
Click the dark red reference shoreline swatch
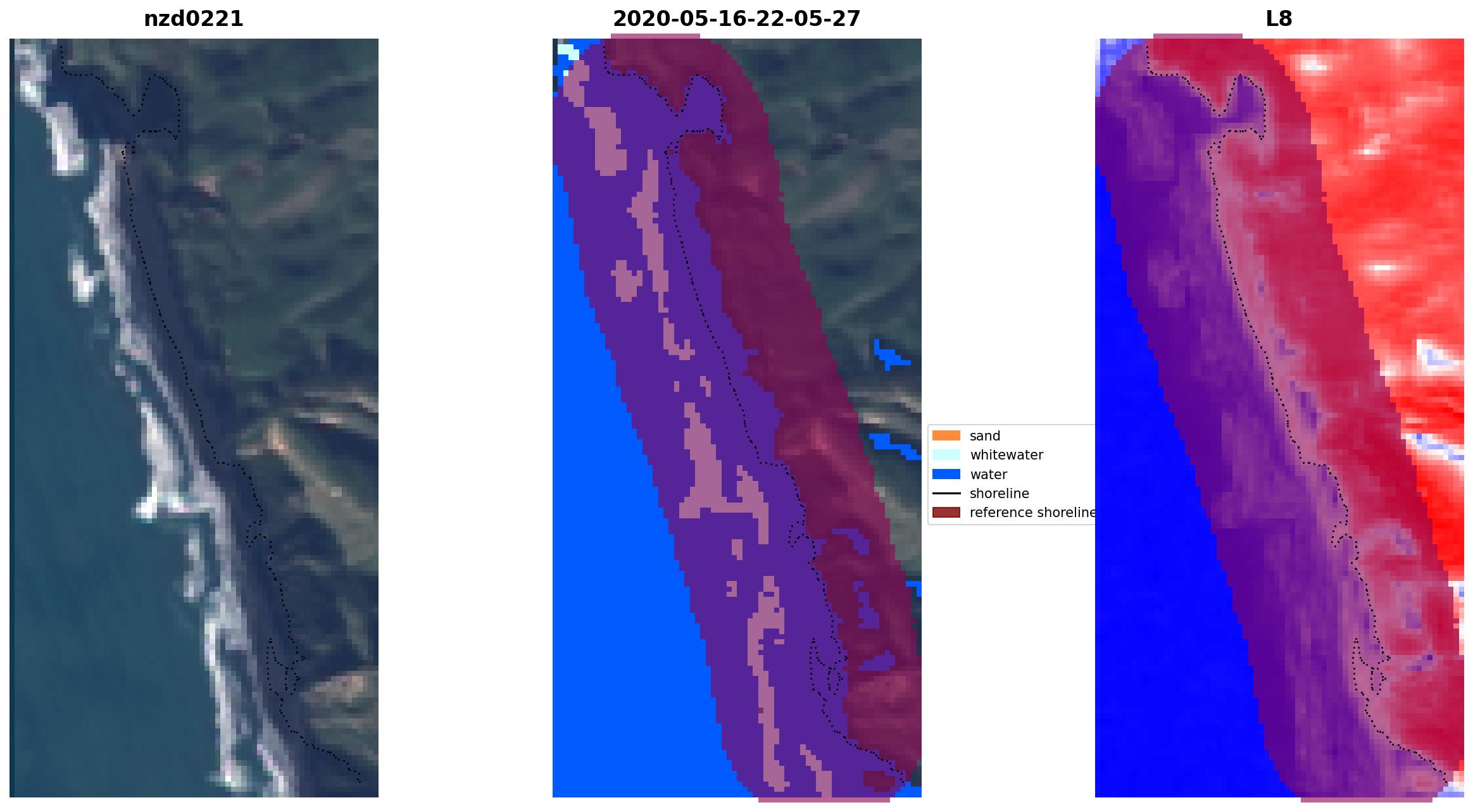coord(946,513)
